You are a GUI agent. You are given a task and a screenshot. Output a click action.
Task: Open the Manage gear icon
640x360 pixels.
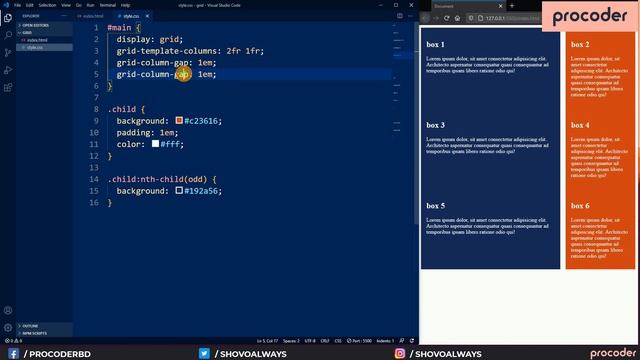8,327
